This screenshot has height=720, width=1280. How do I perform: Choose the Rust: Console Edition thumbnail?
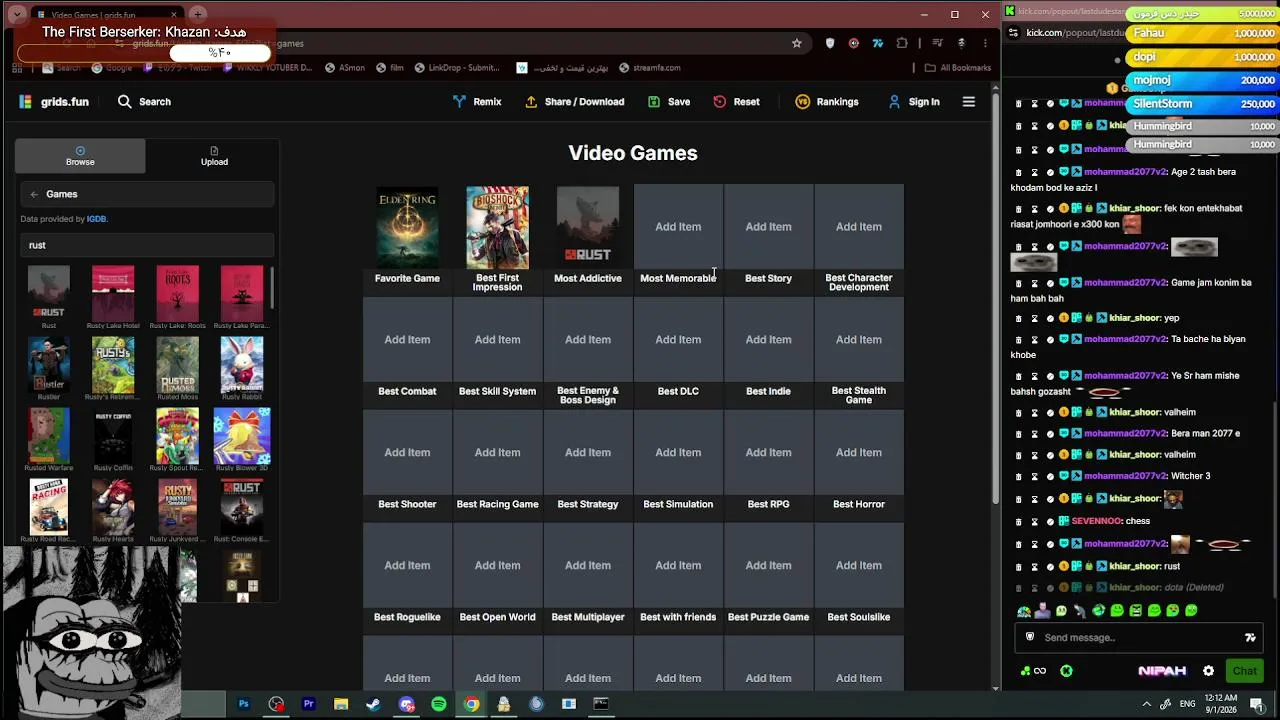pyautogui.click(x=242, y=507)
